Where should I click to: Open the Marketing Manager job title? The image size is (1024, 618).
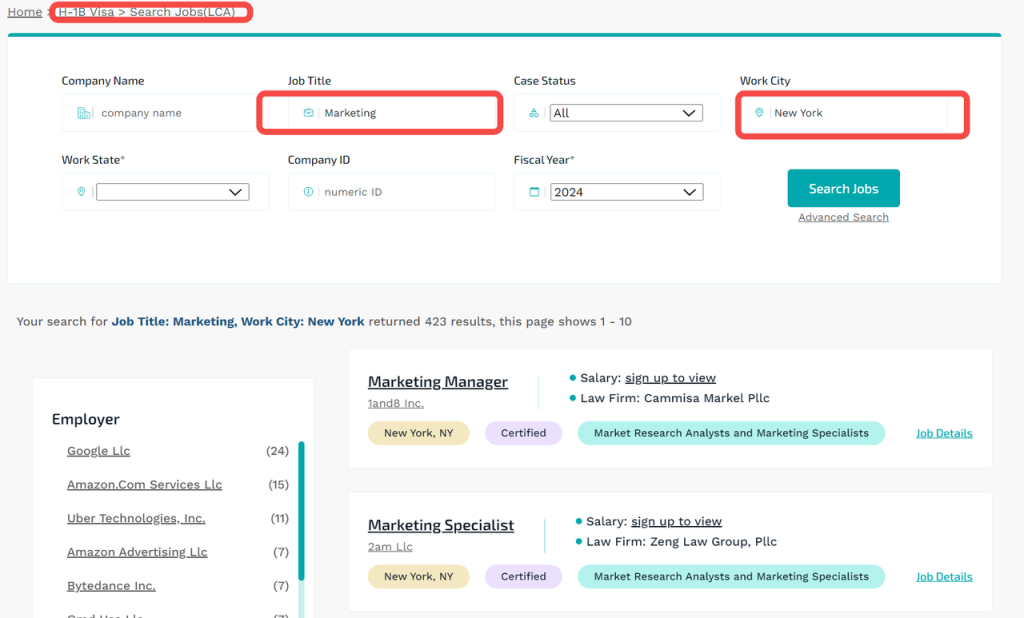tap(438, 382)
